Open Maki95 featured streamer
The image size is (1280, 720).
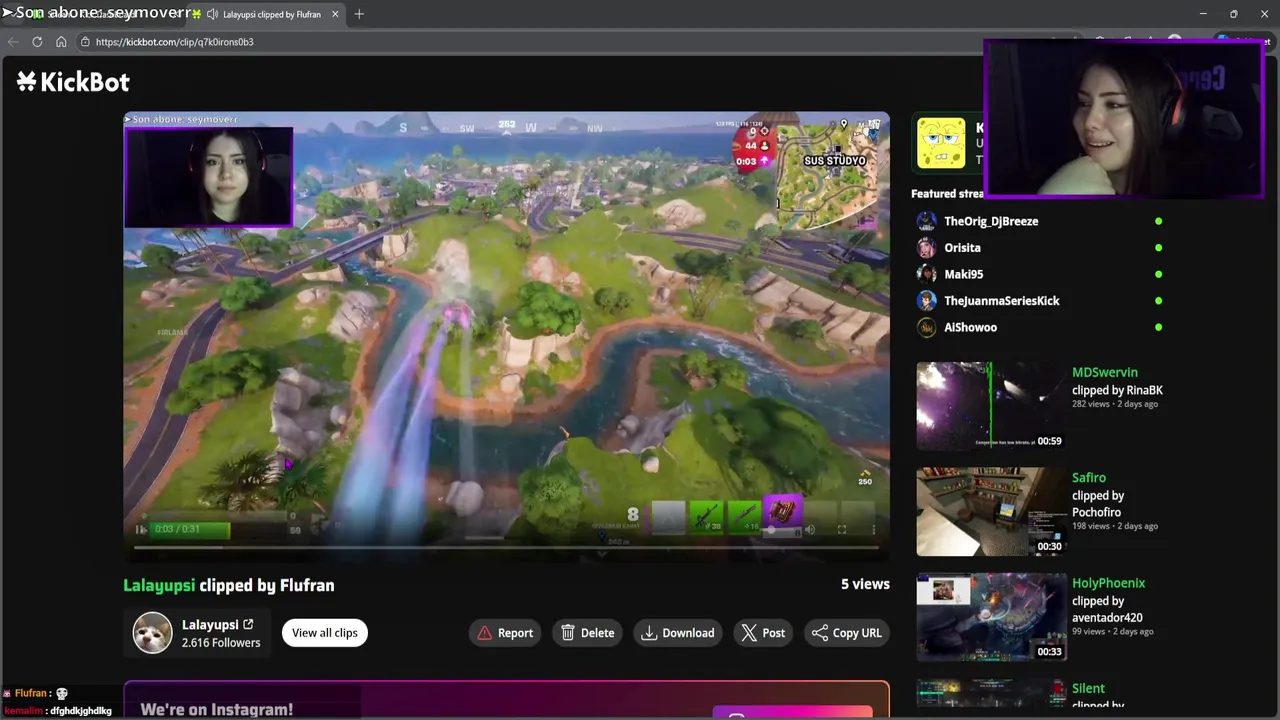pyautogui.click(x=963, y=274)
